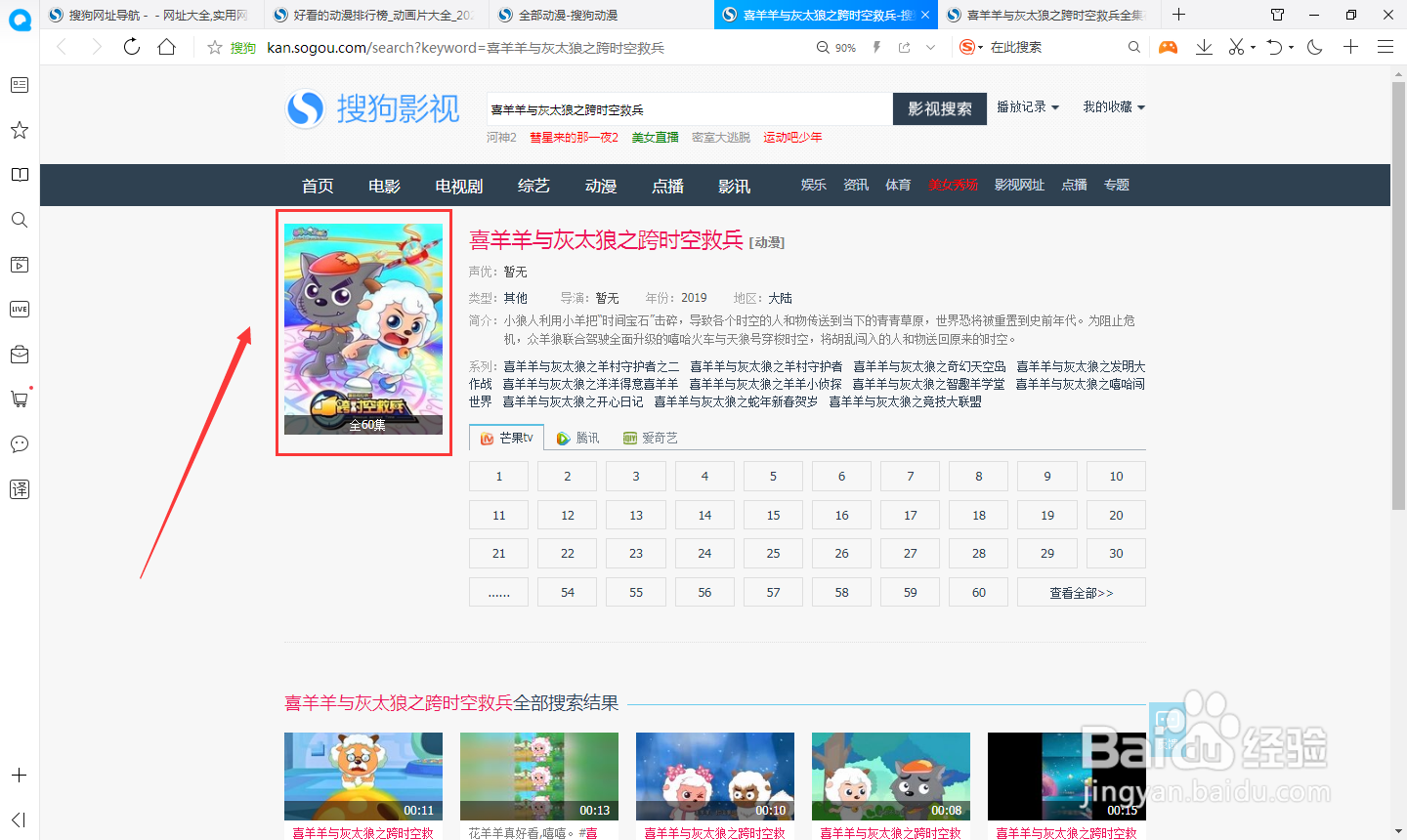Open Sogou search engine selector dropdown
Image resolution: width=1407 pixels, height=840 pixels.
click(x=971, y=47)
